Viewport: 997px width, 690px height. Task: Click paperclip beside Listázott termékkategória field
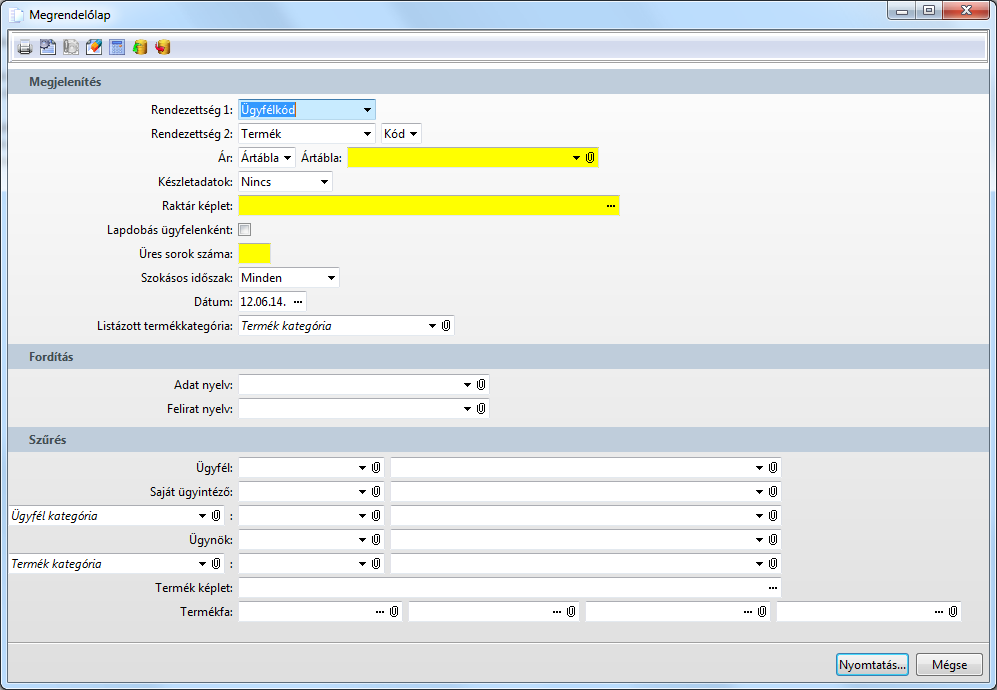tap(446, 326)
